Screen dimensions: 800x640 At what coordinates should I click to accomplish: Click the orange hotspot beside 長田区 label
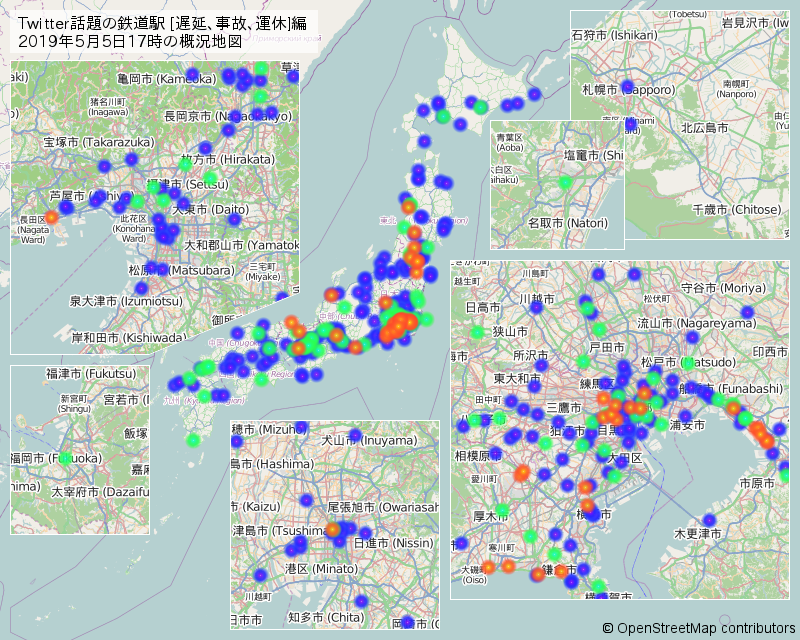52,217
